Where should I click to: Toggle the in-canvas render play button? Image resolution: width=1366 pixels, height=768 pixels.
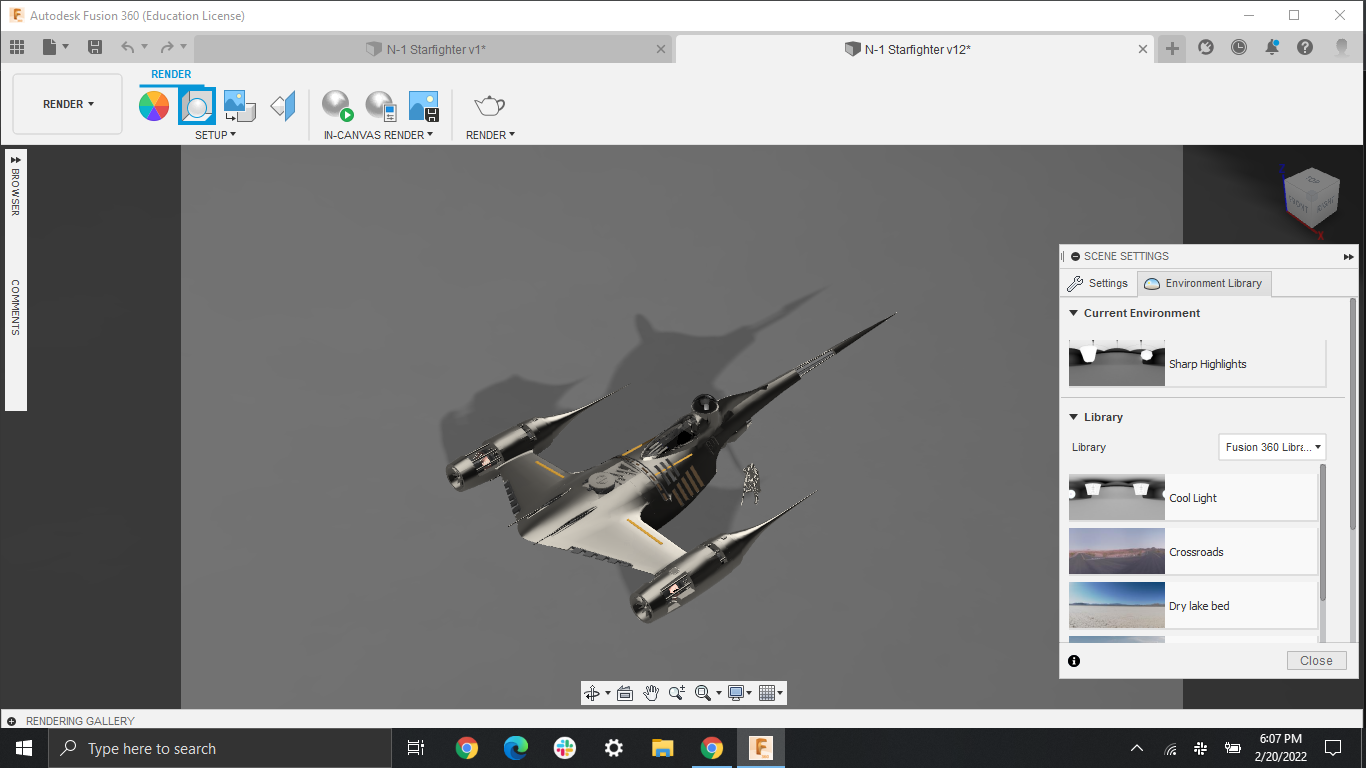click(x=336, y=104)
